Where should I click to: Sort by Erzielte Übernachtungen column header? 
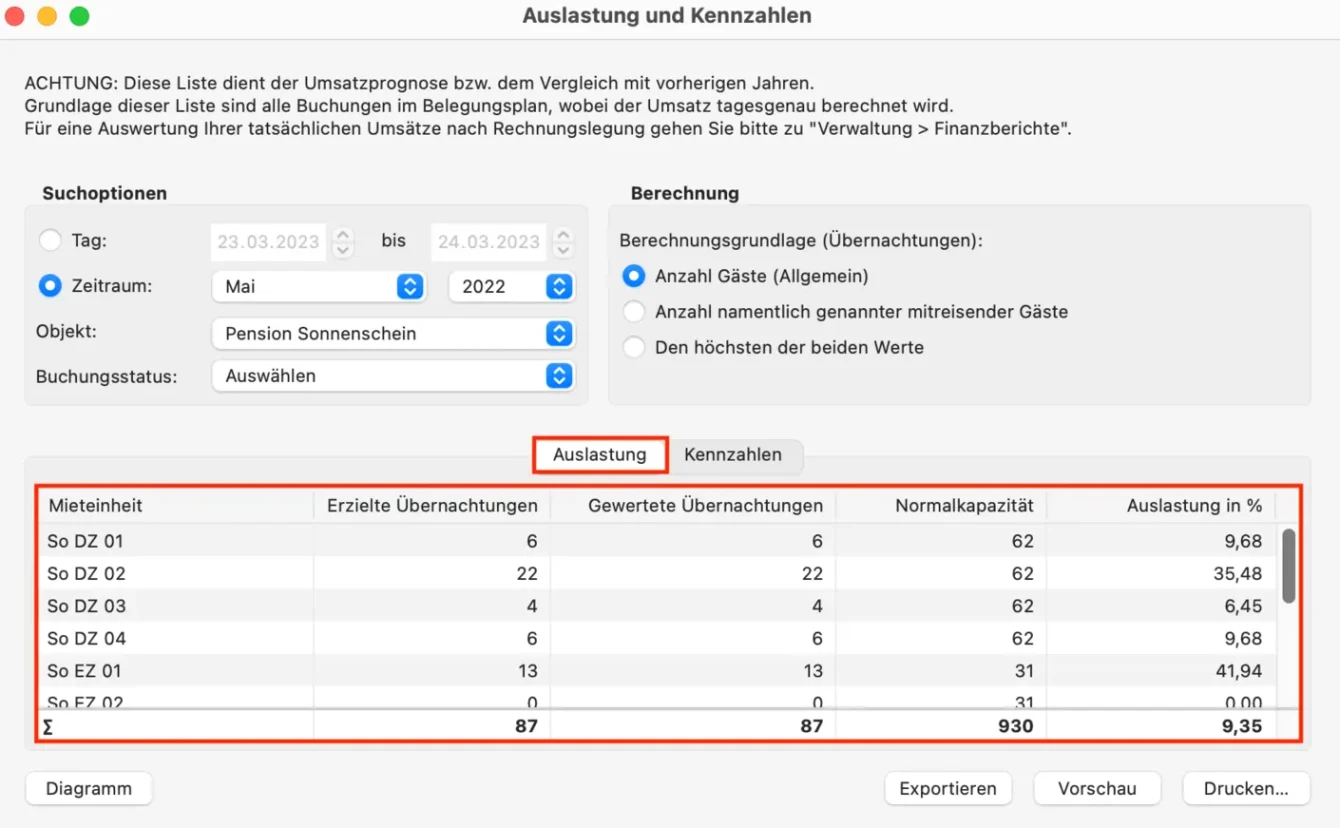coord(432,506)
